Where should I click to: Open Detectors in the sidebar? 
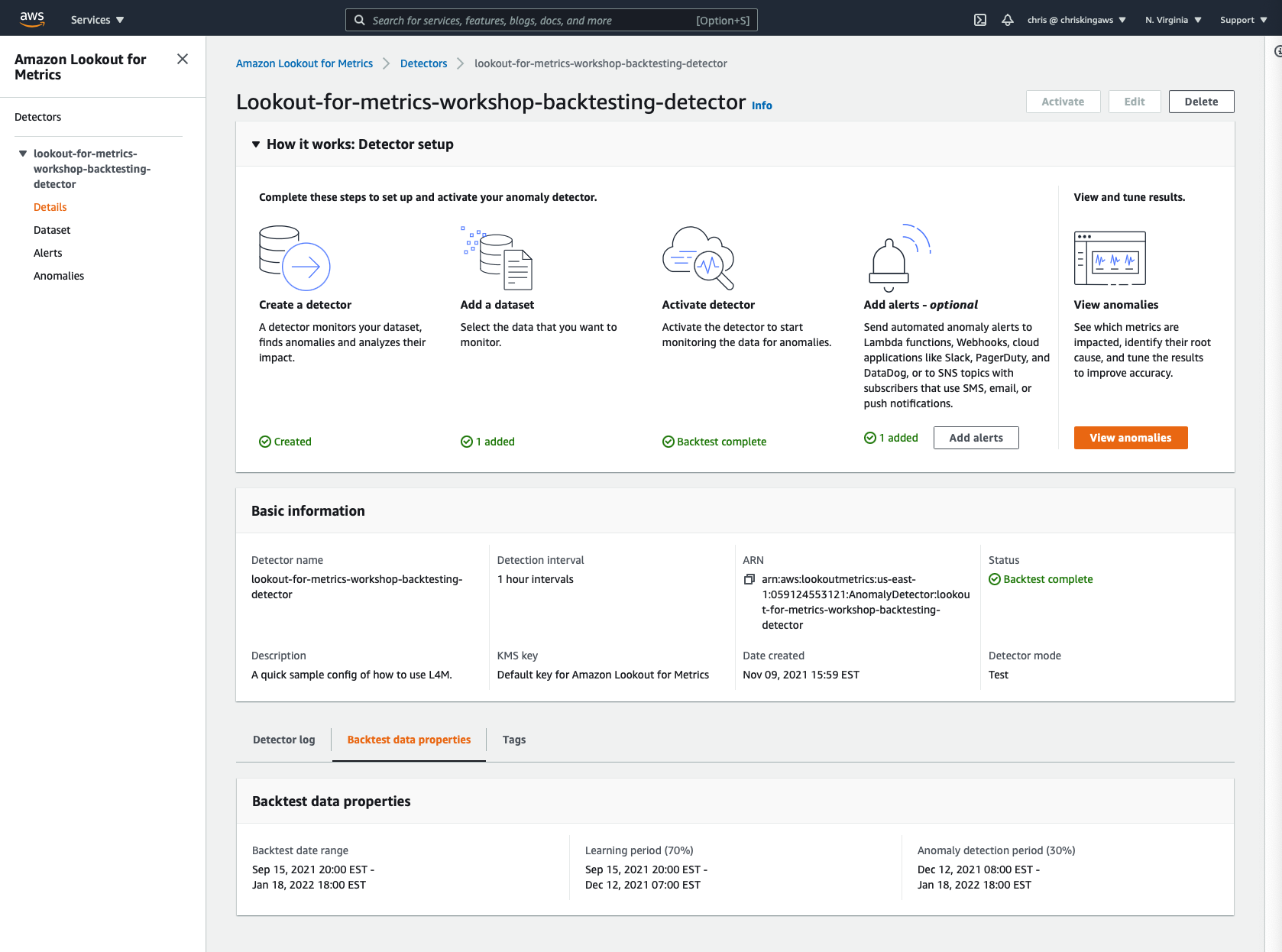38,117
